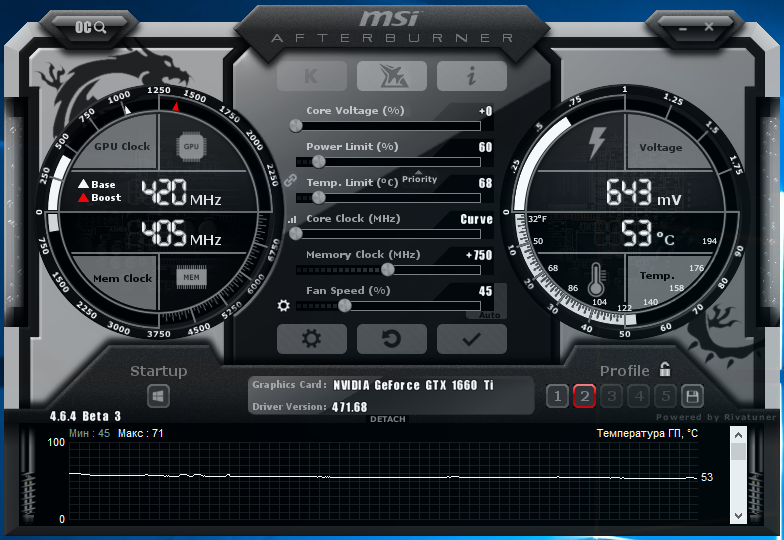Toggle the power and temp limit link icon
This screenshot has height=540, width=784.
pos(290,180)
